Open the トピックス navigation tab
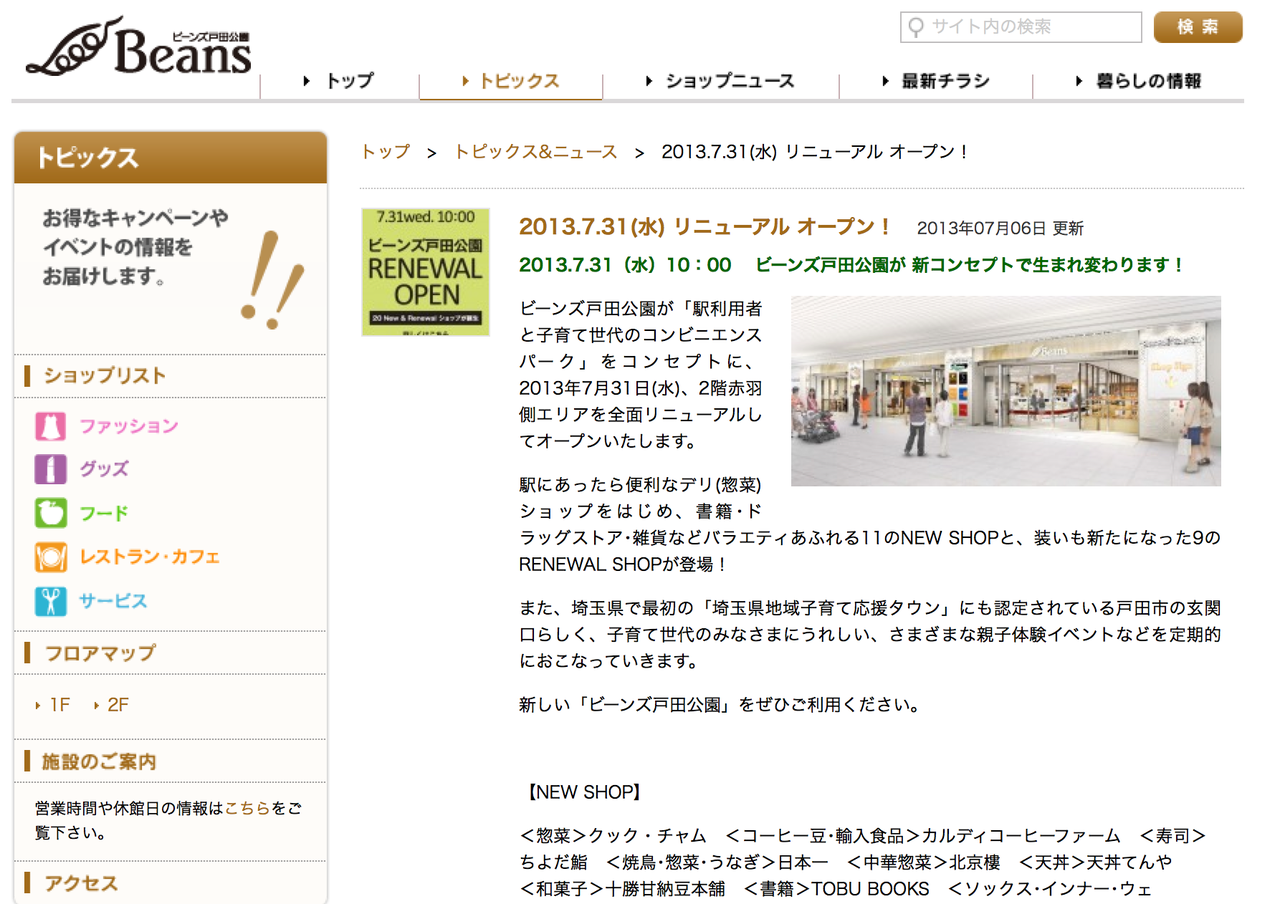The width and height of the screenshot is (1280, 904). [510, 81]
